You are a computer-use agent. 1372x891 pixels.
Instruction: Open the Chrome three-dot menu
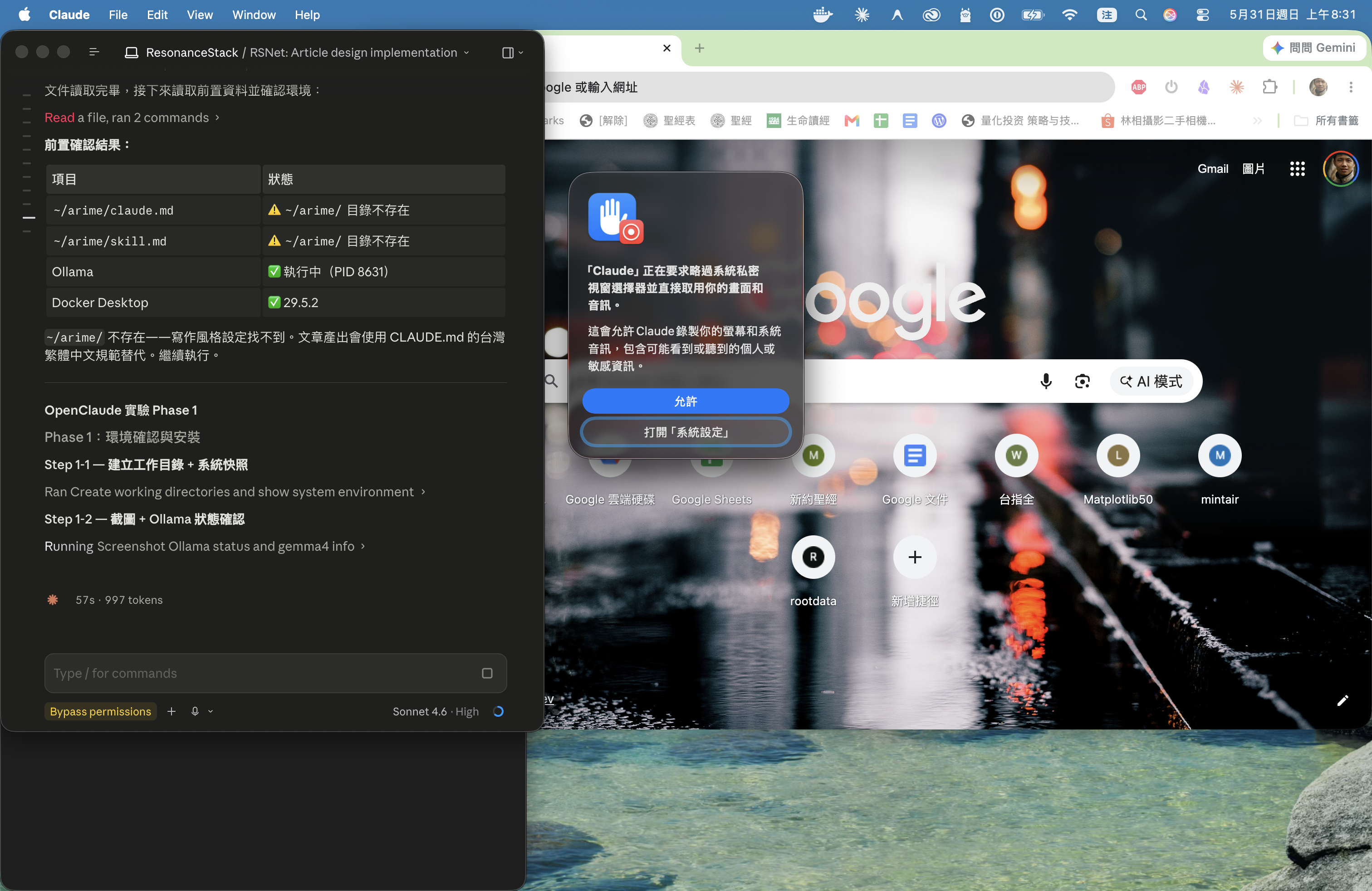point(1351,87)
